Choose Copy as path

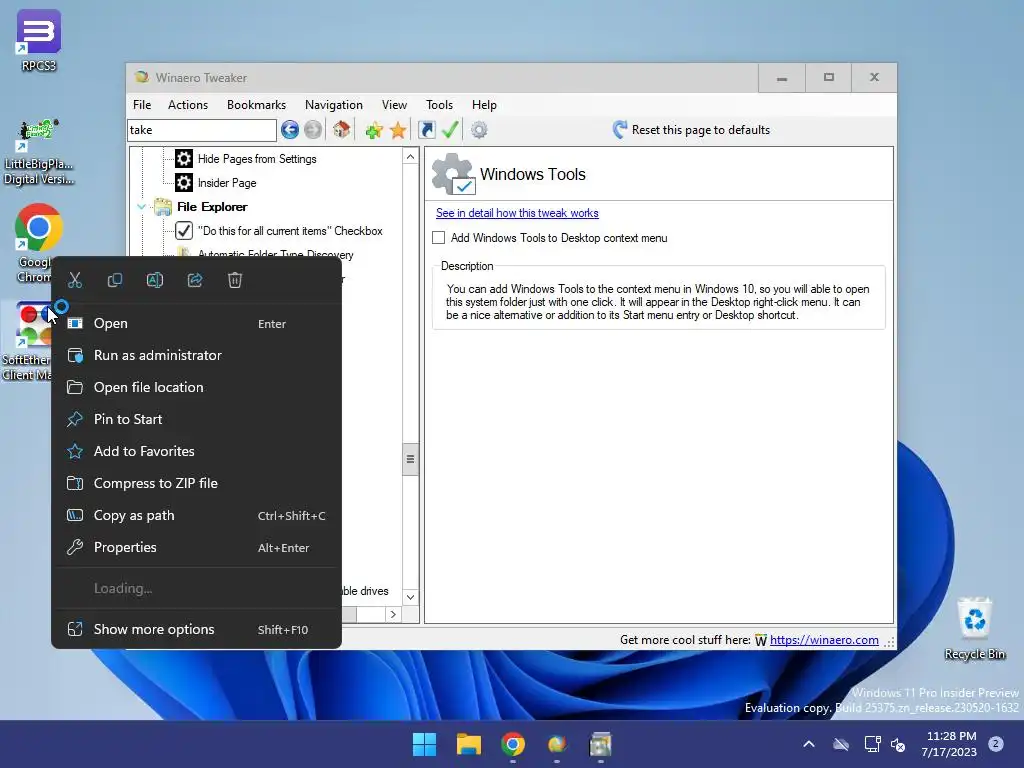pyautogui.click(x=197, y=515)
